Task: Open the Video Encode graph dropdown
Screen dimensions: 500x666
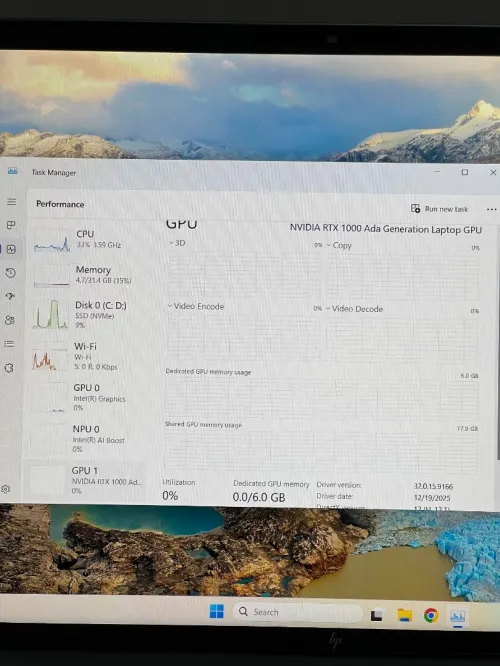Action: click(x=195, y=306)
